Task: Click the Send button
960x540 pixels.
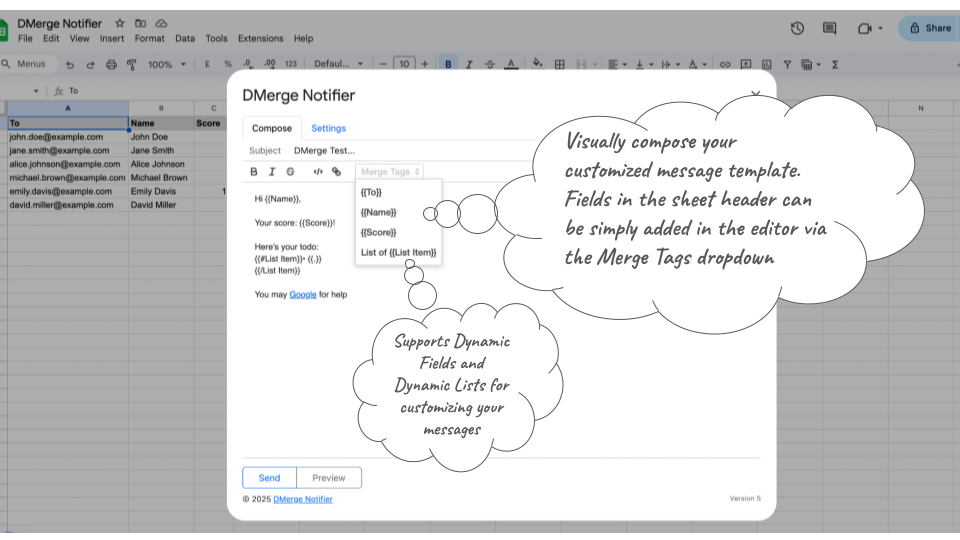Action: 269,478
